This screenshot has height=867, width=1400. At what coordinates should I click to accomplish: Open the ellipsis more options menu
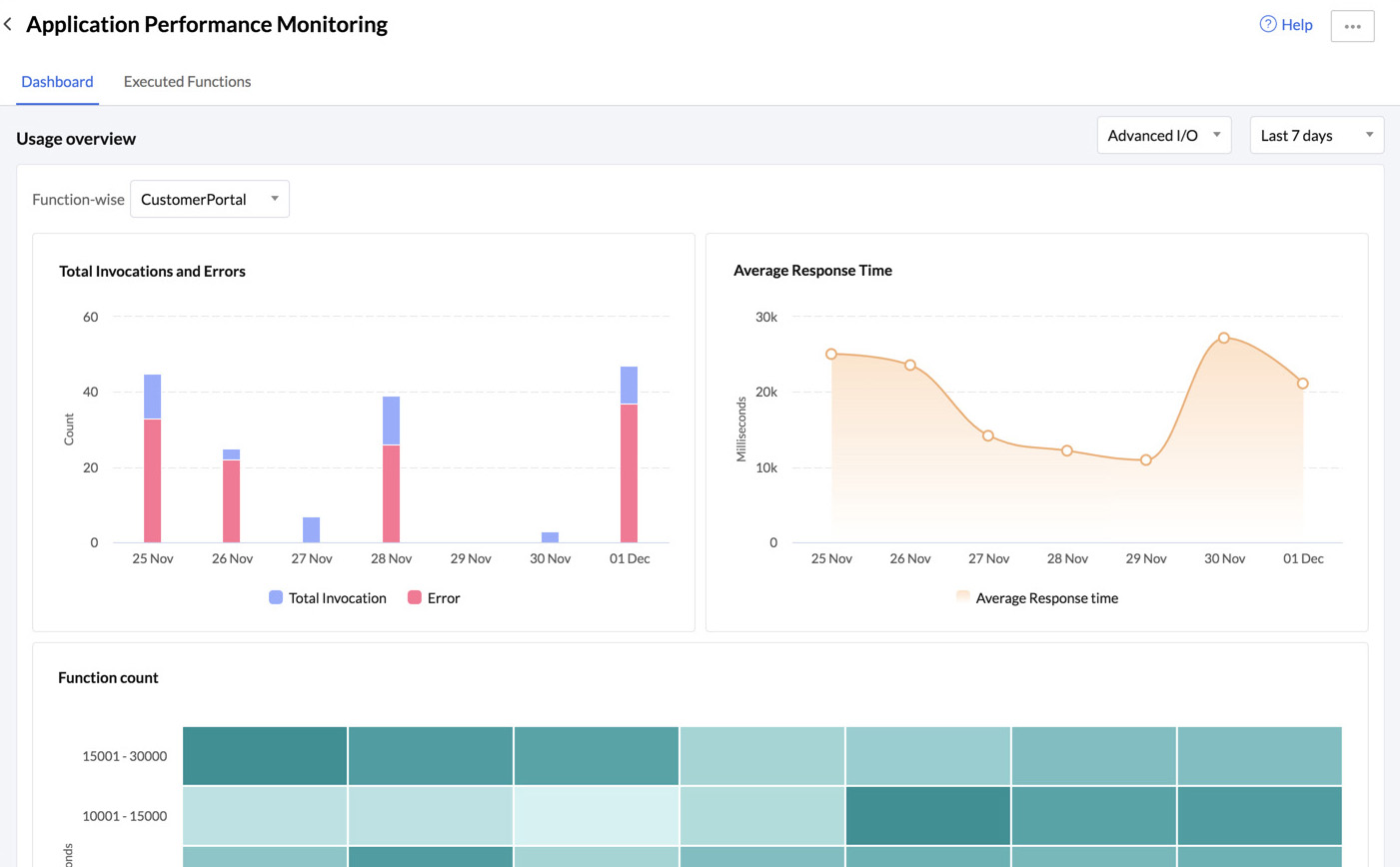coord(1352,26)
